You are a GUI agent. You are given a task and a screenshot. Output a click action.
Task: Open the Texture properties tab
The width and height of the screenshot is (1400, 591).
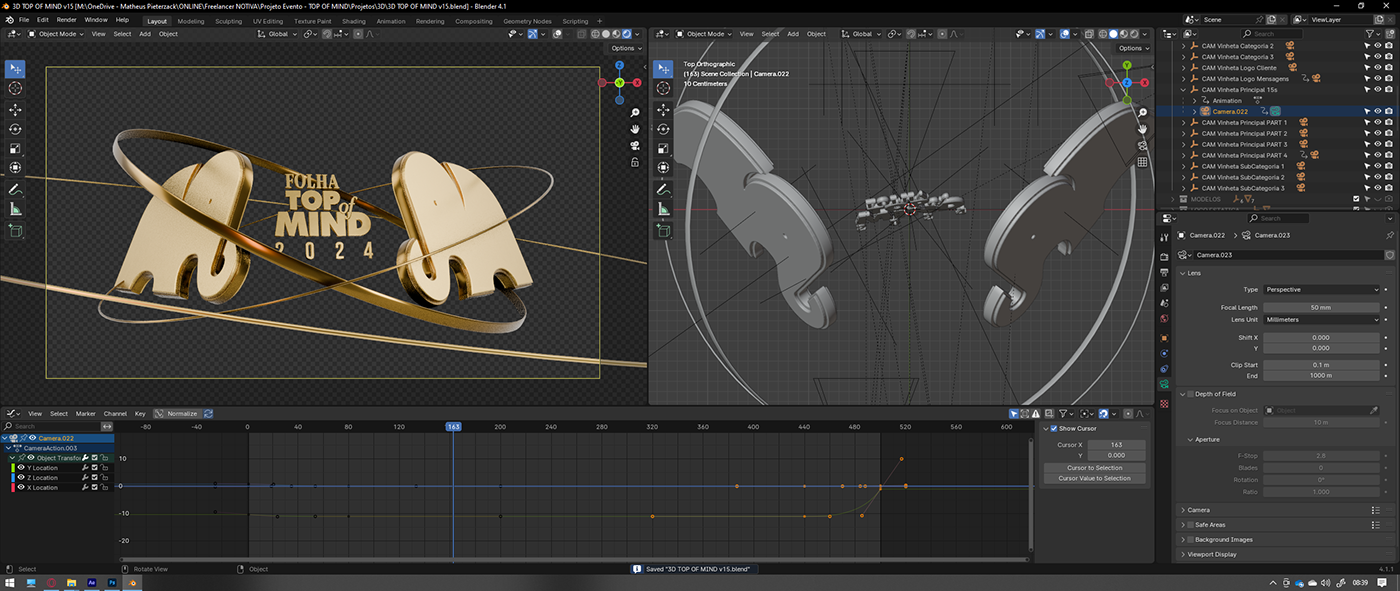[x=1164, y=403]
